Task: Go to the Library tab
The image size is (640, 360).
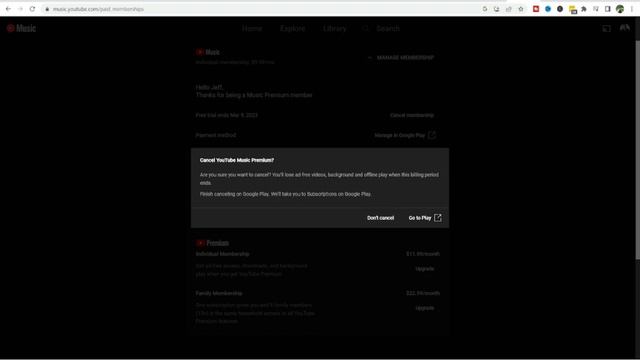Action: (335, 28)
